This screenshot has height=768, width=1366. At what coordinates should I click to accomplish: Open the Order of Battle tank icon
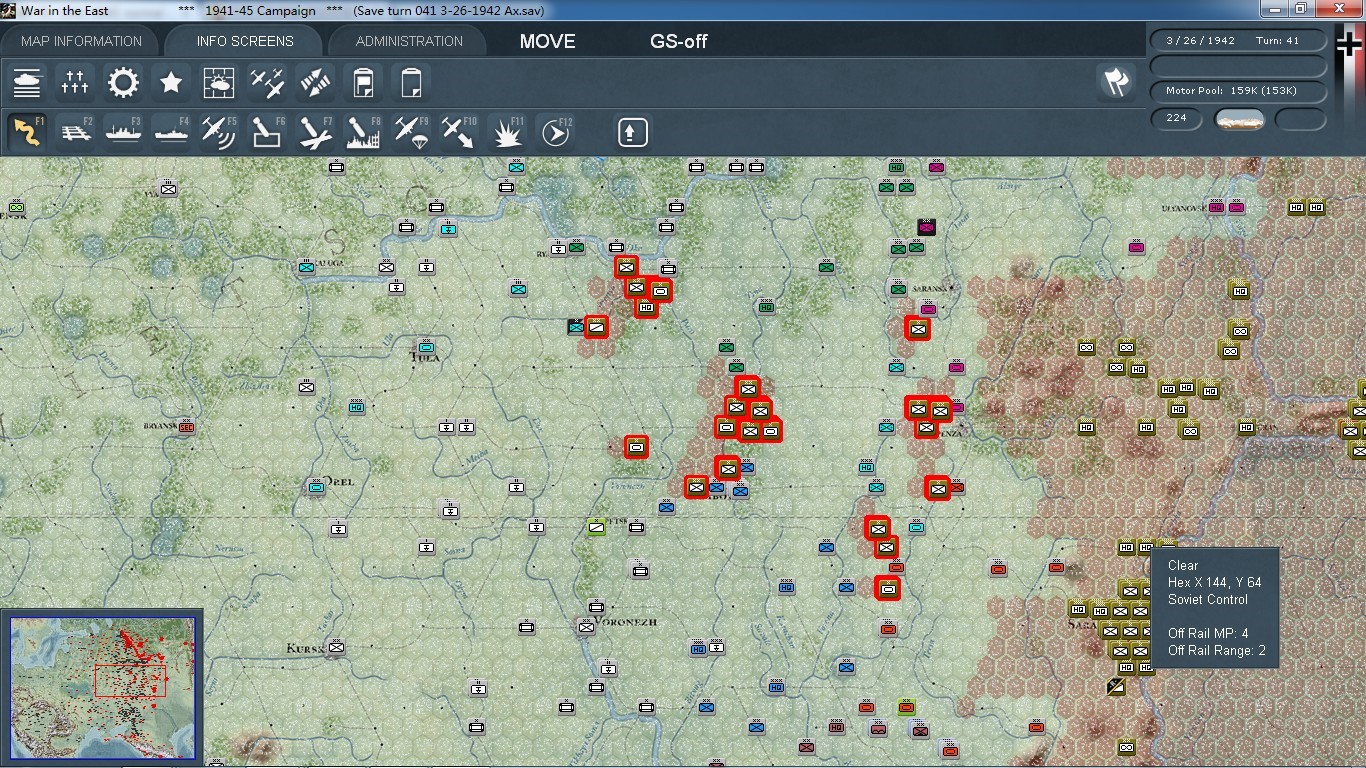[x=27, y=83]
